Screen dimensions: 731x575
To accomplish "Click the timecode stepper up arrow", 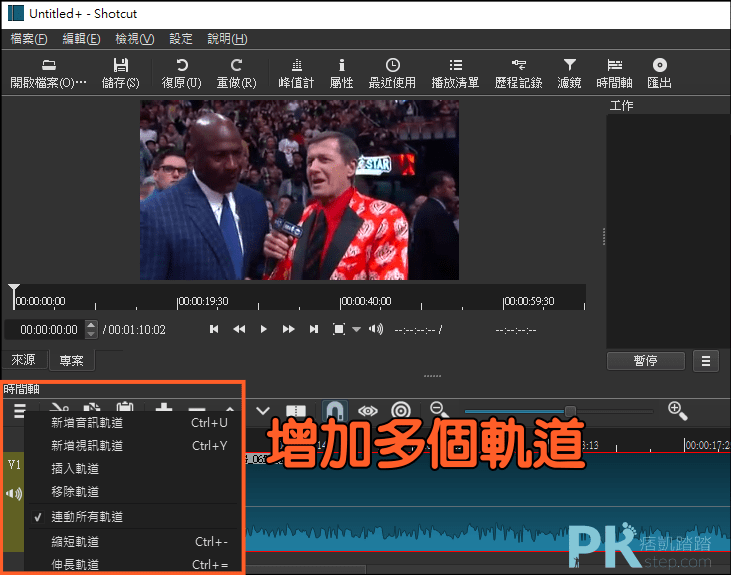I will coord(91,325).
